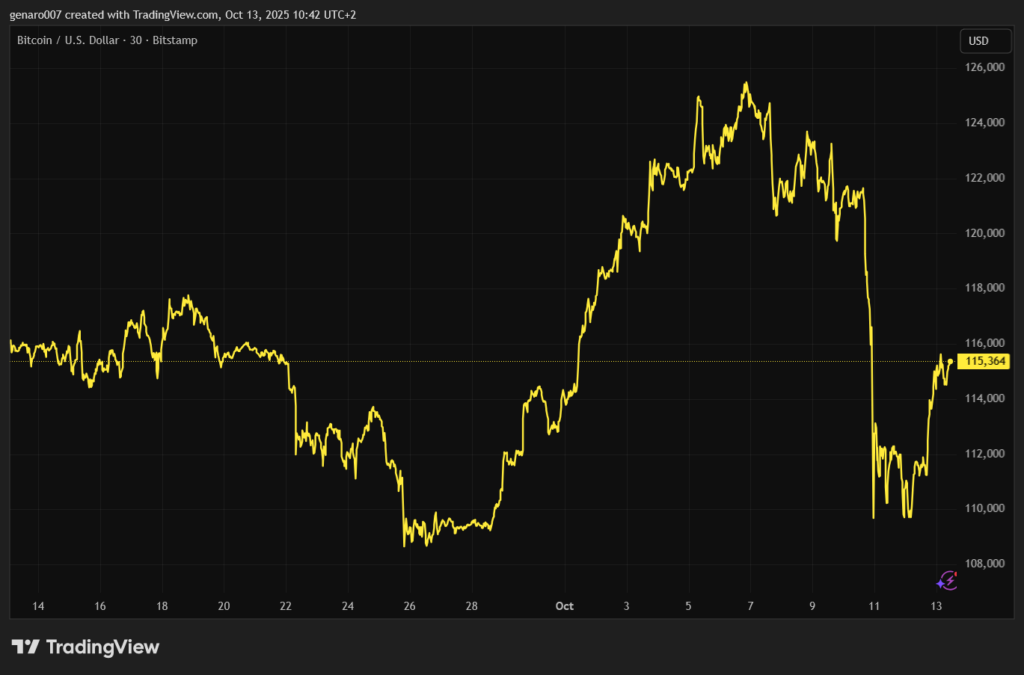Click the TradingView logo icon
The width and height of the screenshot is (1024, 675).
point(25,647)
